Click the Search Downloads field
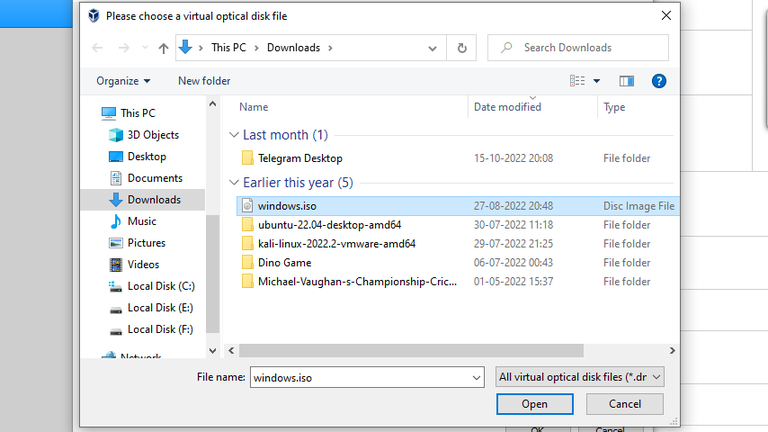768x432 pixels. tap(578, 48)
